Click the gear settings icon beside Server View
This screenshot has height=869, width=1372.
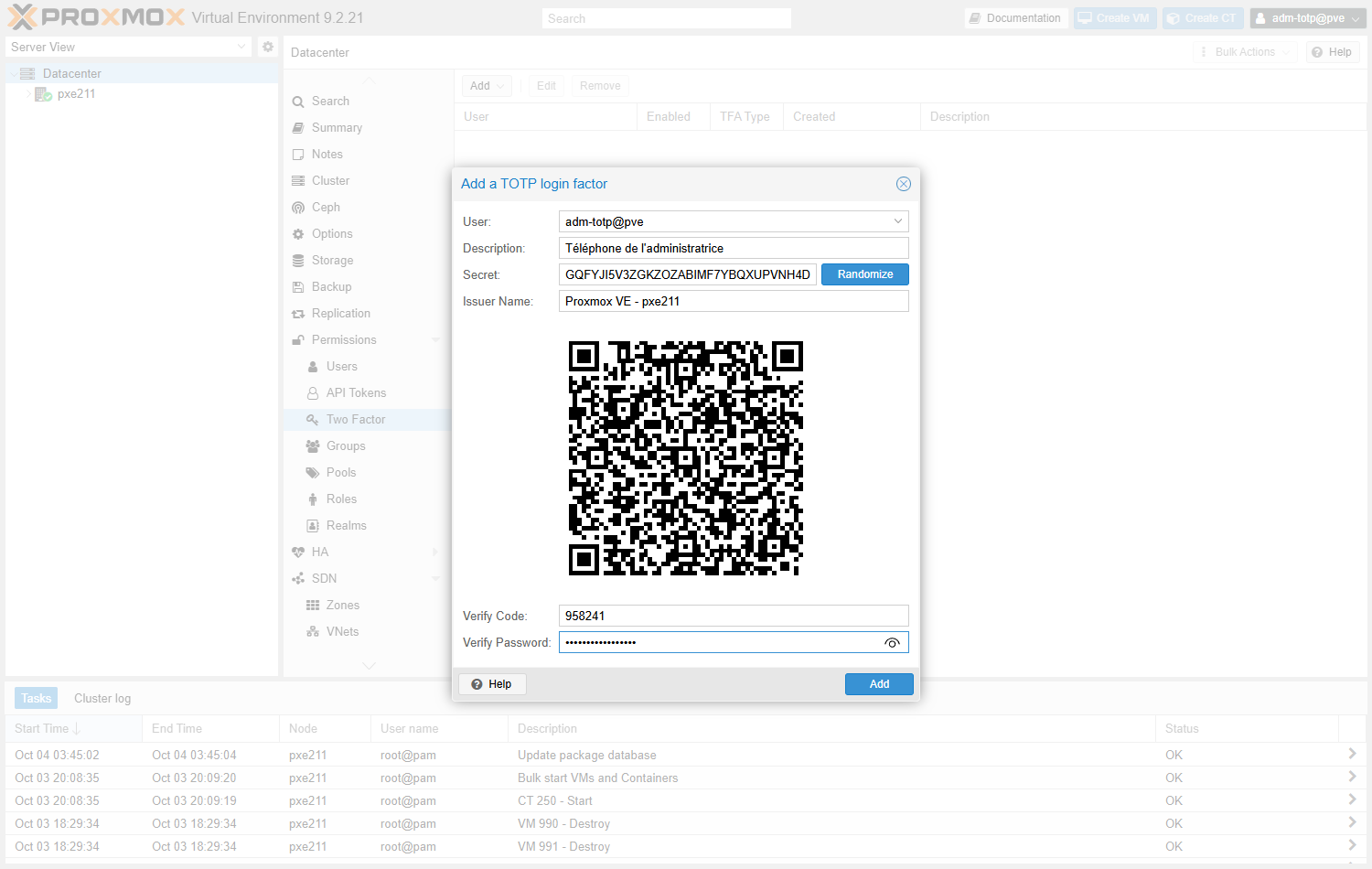[268, 47]
